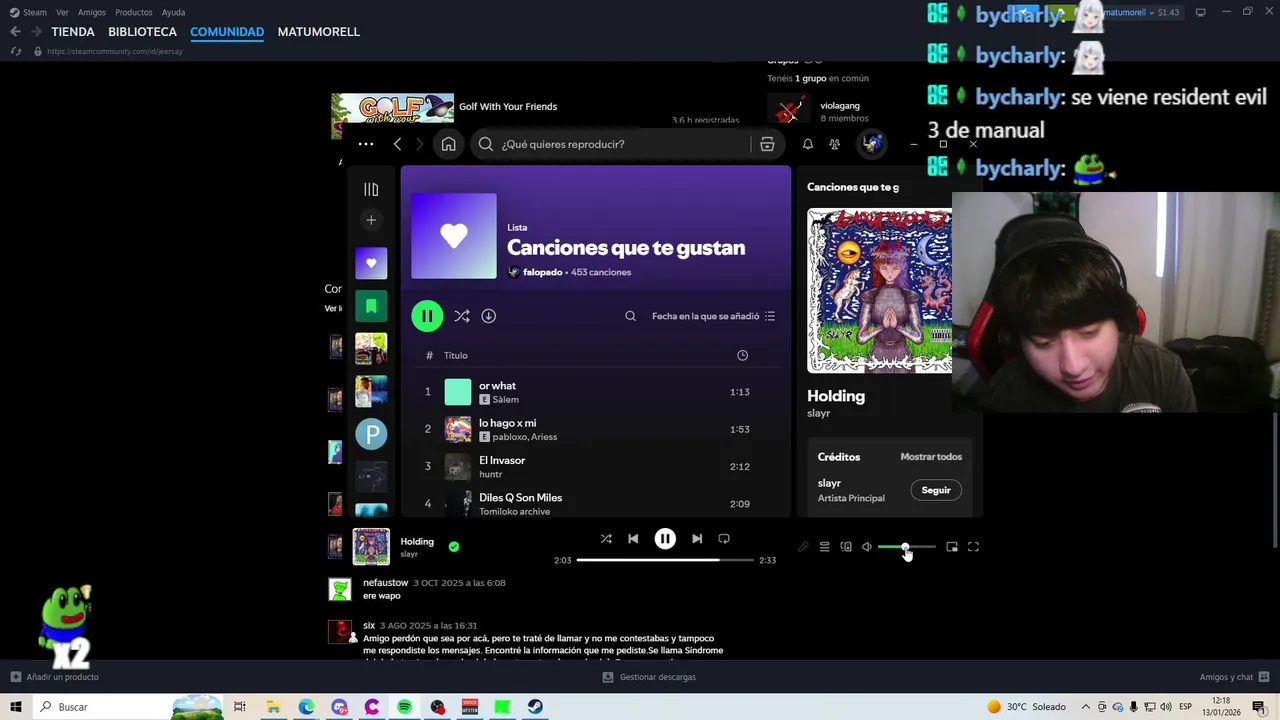1280x720 pixels.
Task: Pause the Canciones que te gustan playlist
Action: 427,316
